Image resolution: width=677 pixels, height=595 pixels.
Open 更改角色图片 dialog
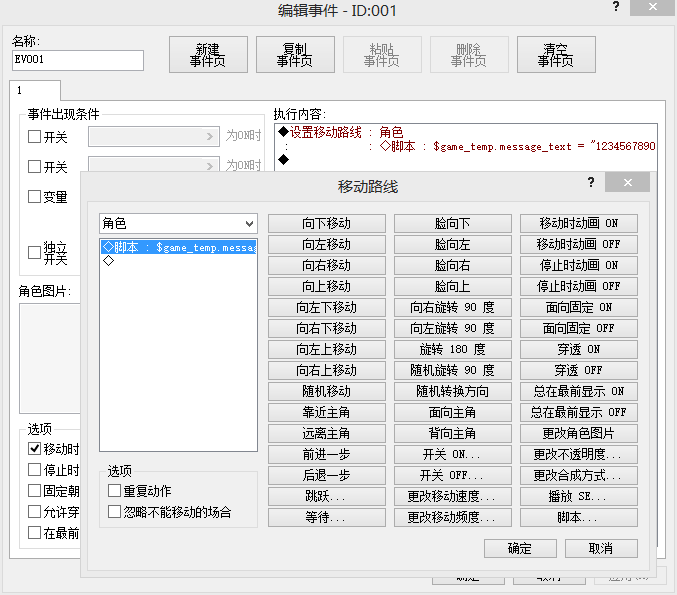point(579,434)
